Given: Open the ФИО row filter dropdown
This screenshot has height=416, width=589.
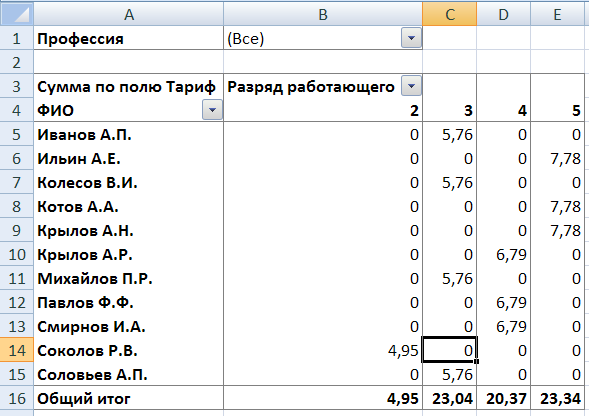Looking at the screenshot, I should (212, 110).
